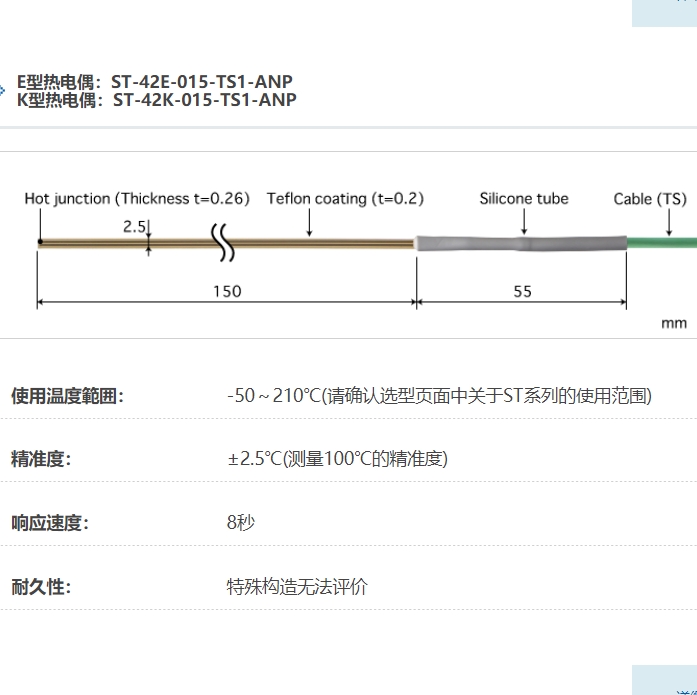Click the 2.5 width dimension
The width and height of the screenshot is (697, 695).
tap(134, 227)
